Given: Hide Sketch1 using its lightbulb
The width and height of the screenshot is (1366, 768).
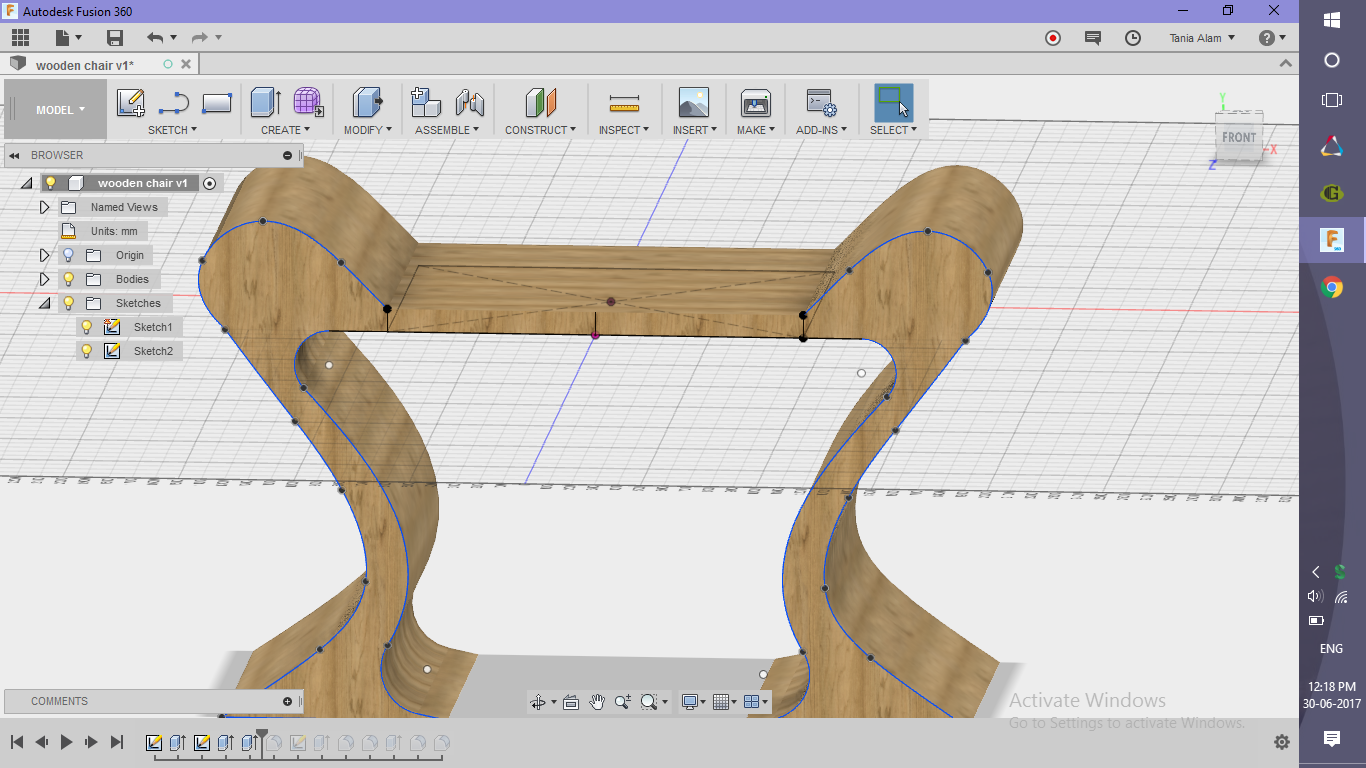Looking at the screenshot, I should [87, 327].
